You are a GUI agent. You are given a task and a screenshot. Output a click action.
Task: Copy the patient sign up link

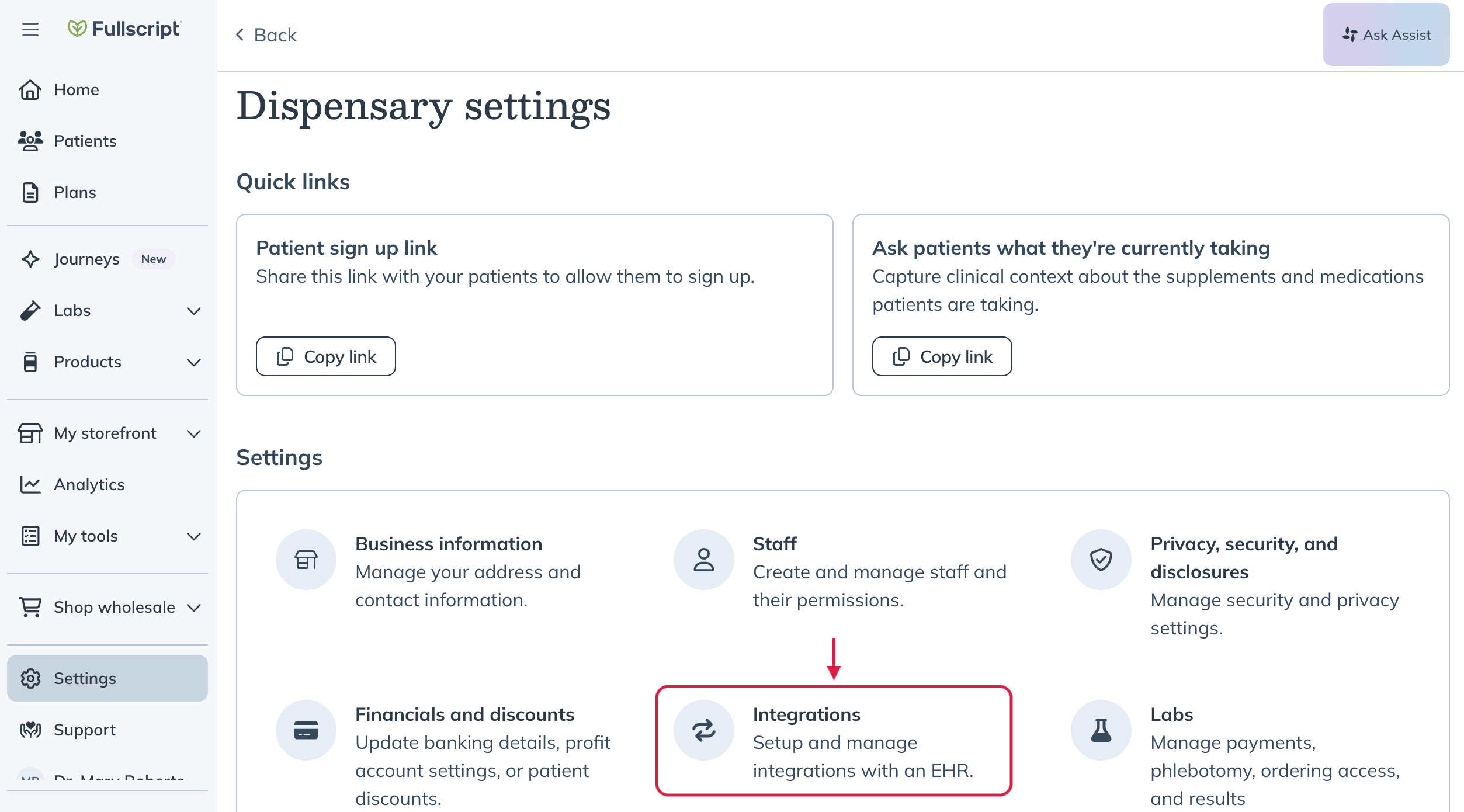326,356
